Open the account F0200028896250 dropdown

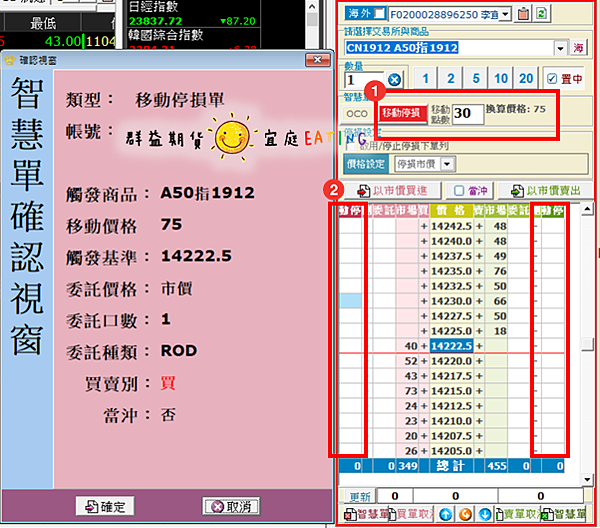pos(505,15)
